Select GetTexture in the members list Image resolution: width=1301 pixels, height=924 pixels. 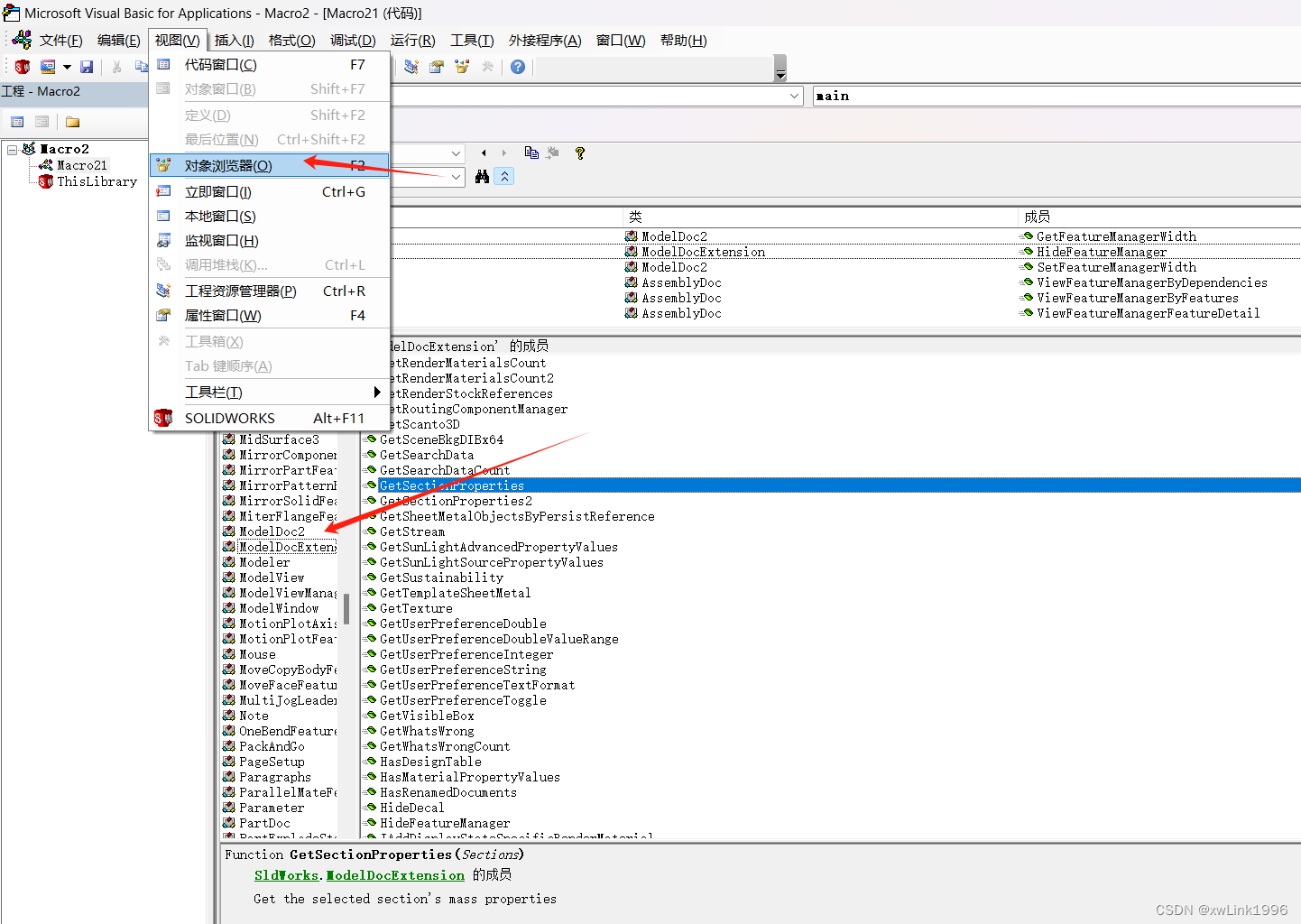click(416, 608)
